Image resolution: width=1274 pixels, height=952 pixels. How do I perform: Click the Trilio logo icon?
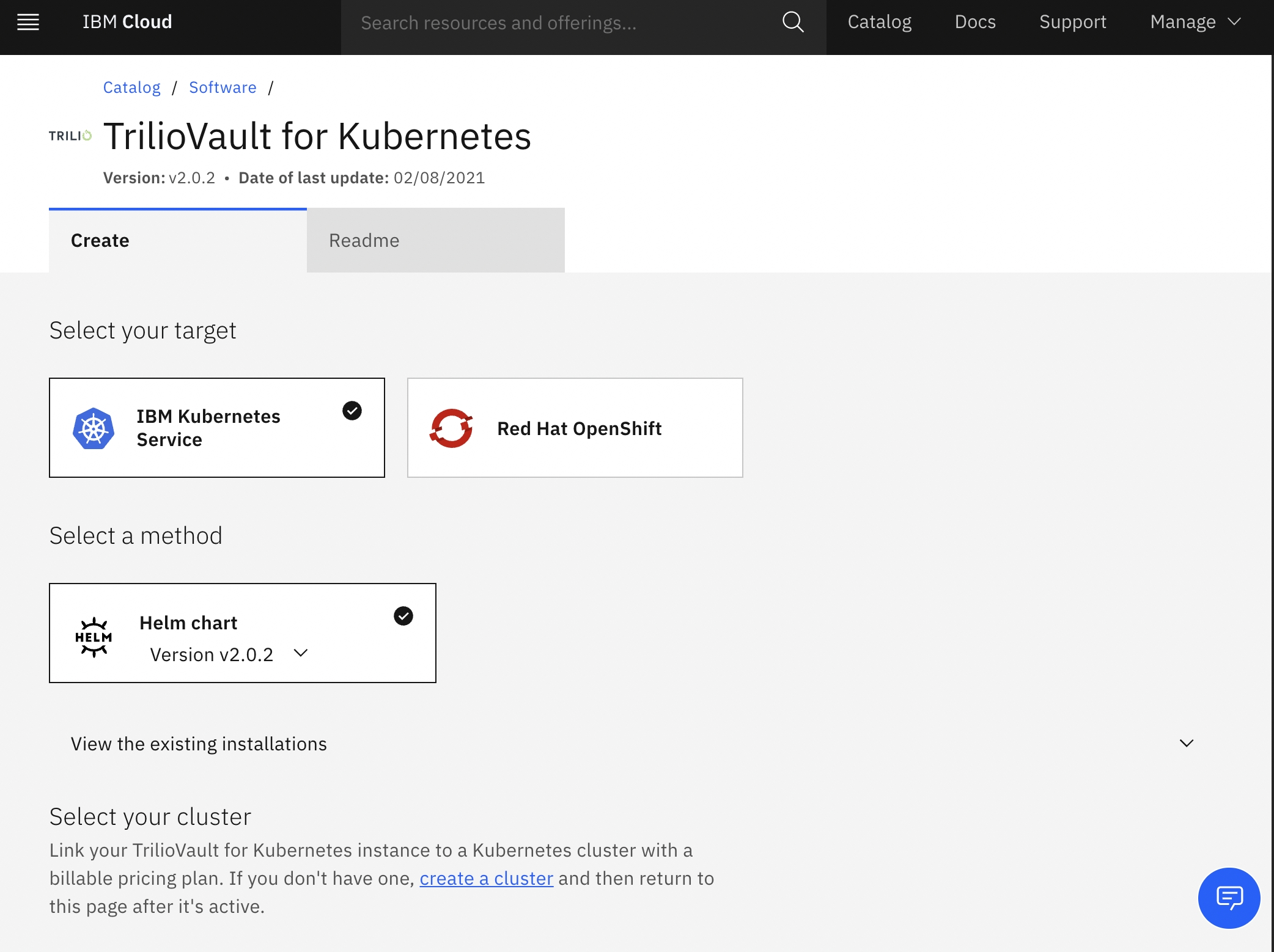(70, 136)
